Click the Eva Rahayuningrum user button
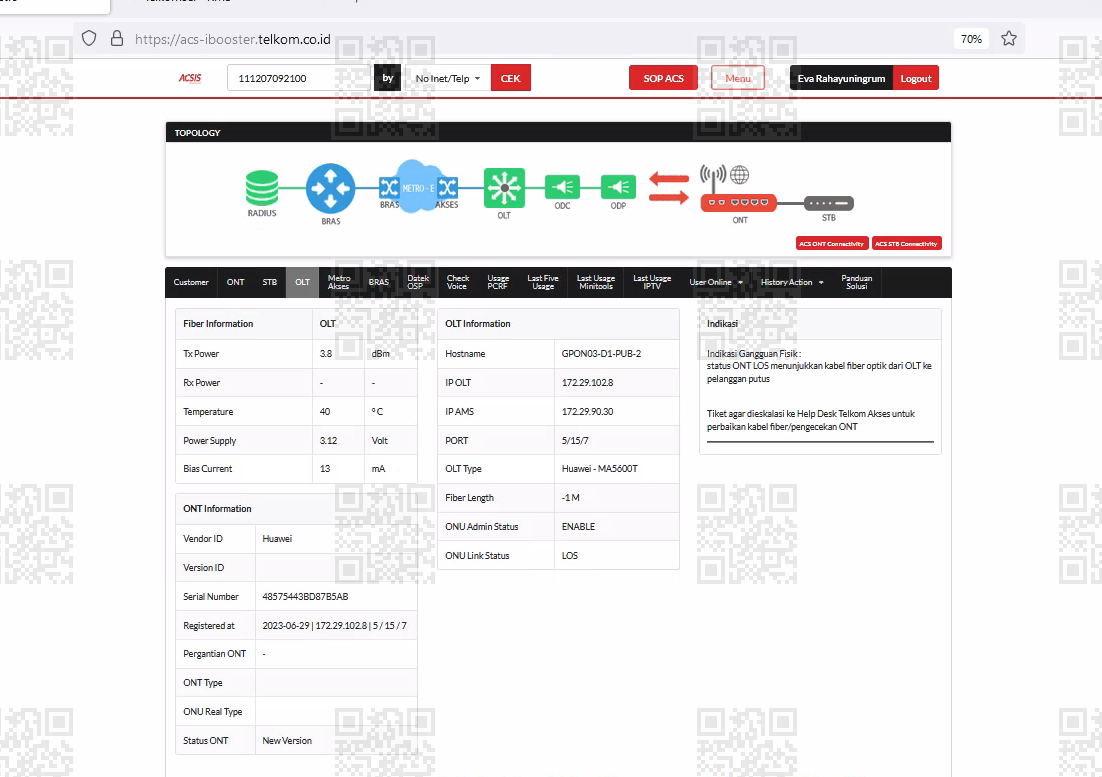 point(841,78)
